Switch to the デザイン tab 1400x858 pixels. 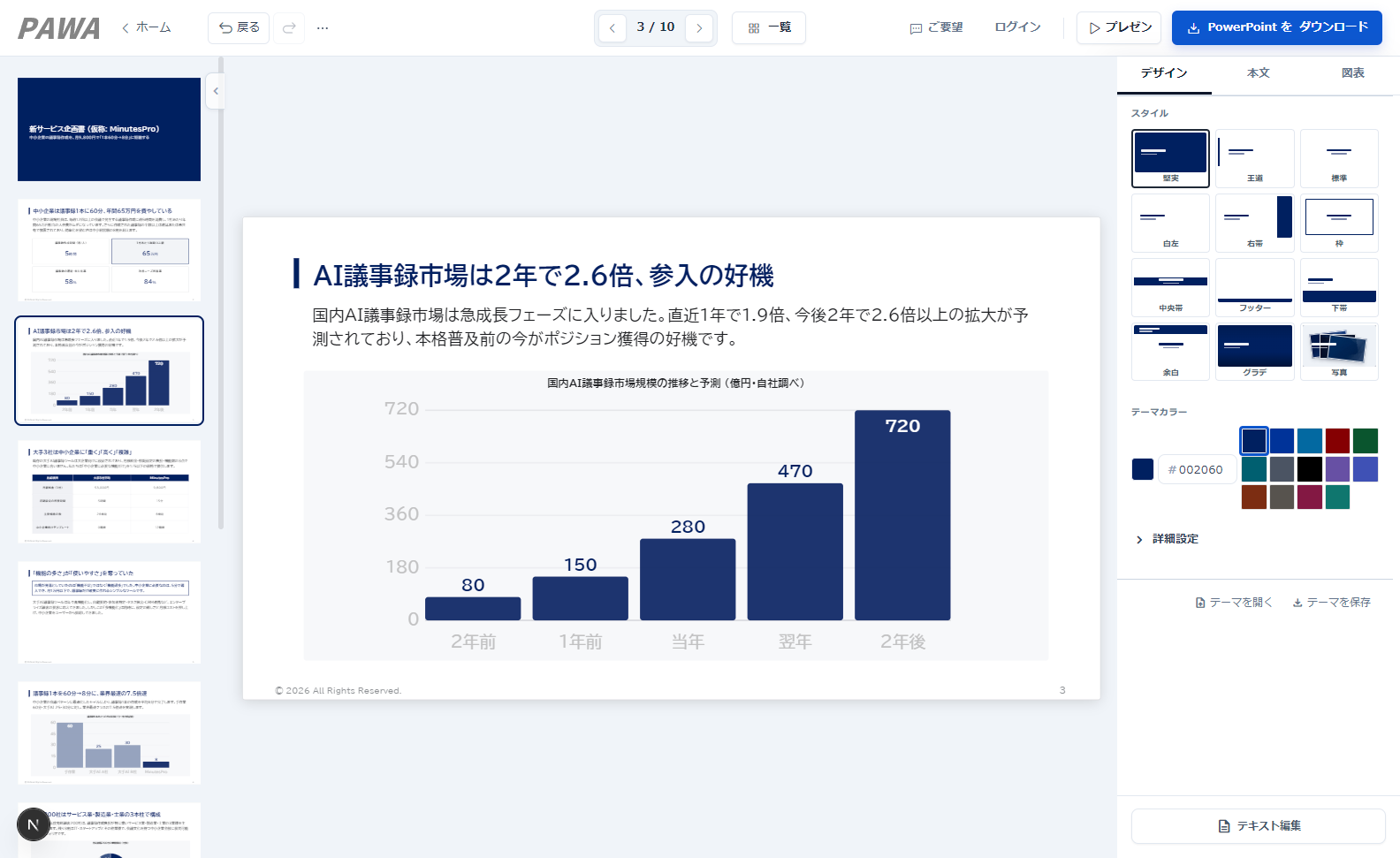1164,73
